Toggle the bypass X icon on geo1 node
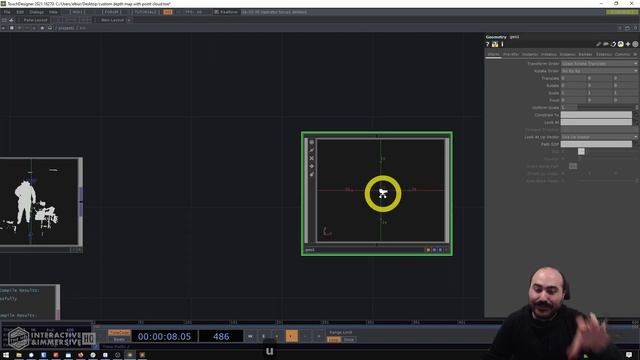 [x=312, y=158]
